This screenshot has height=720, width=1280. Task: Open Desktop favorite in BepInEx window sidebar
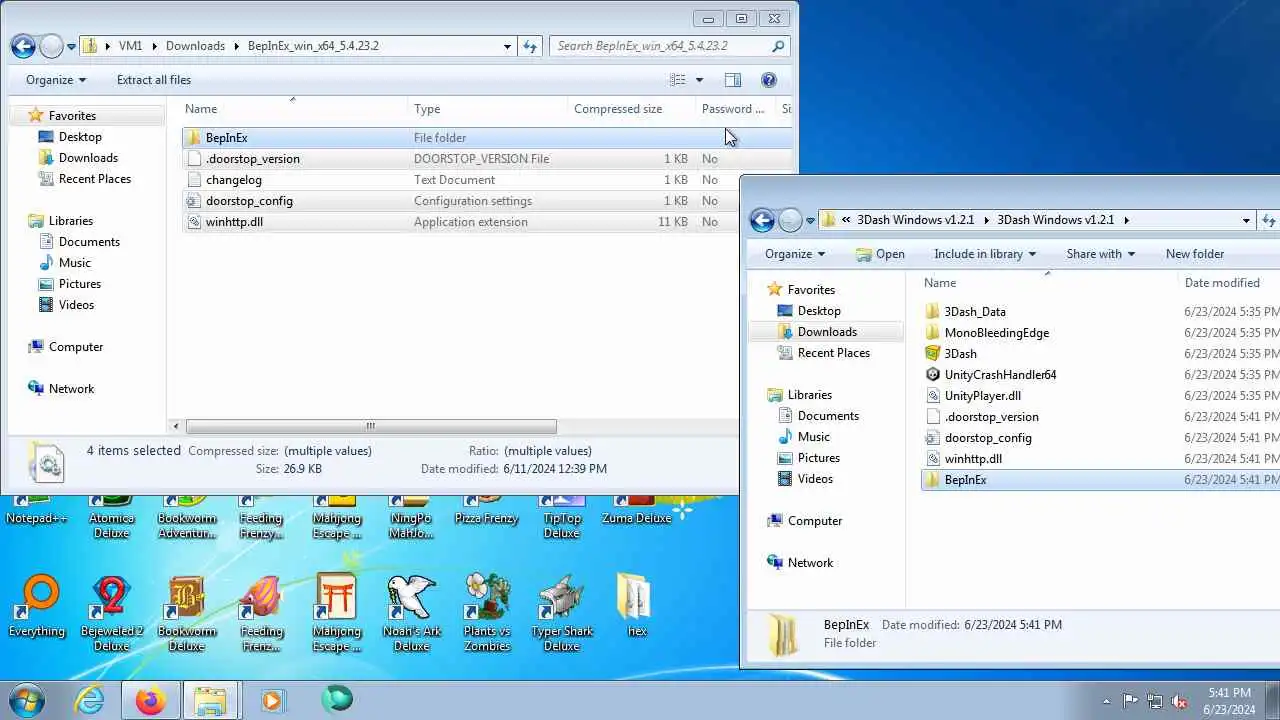pyautogui.click(x=80, y=137)
